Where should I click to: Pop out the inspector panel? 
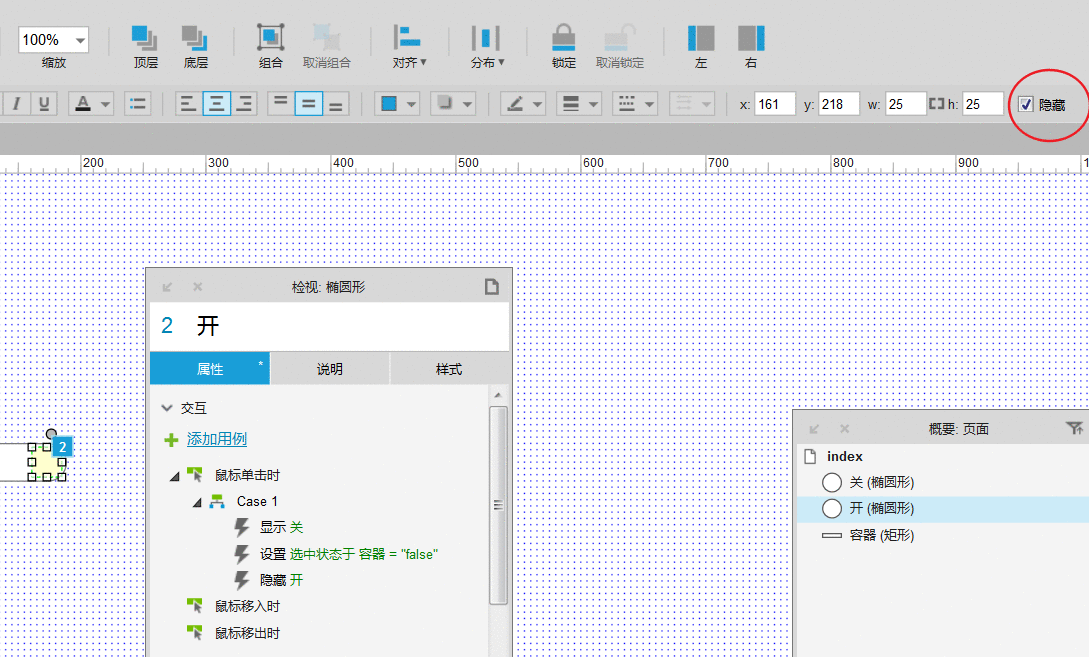pos(167,287)
